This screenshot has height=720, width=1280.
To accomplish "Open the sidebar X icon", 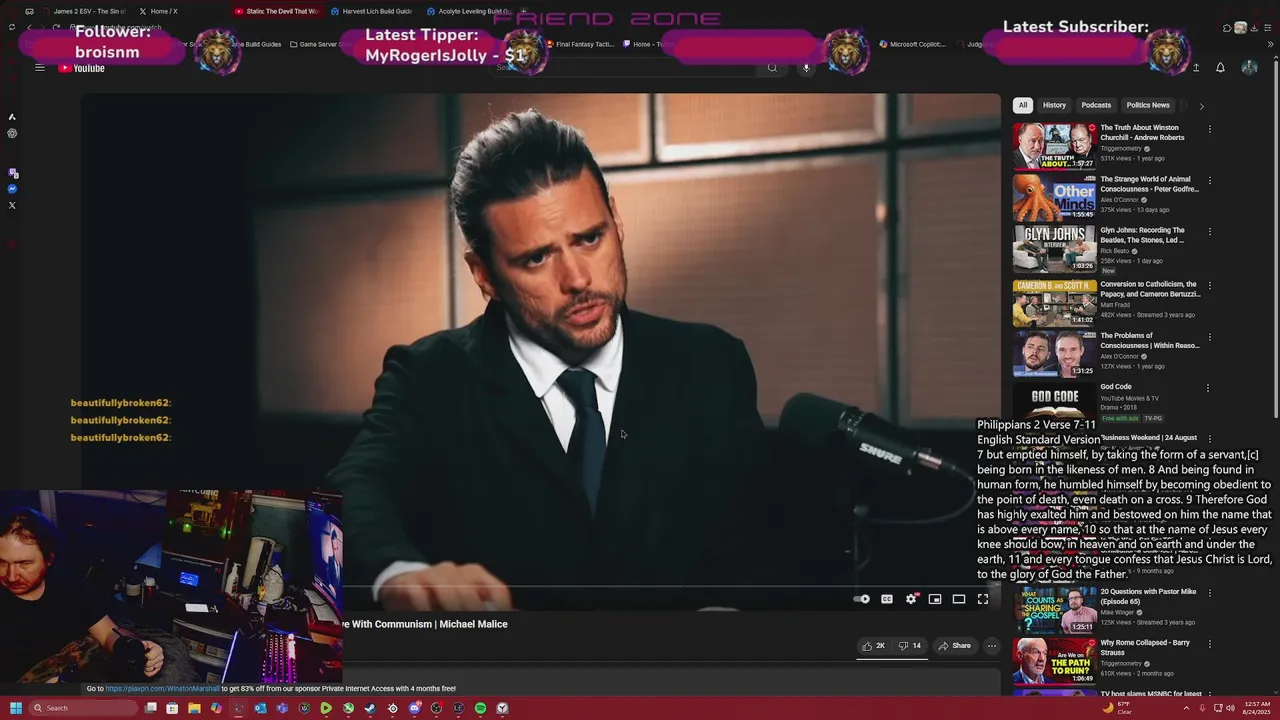I will [x=12, y=205].
